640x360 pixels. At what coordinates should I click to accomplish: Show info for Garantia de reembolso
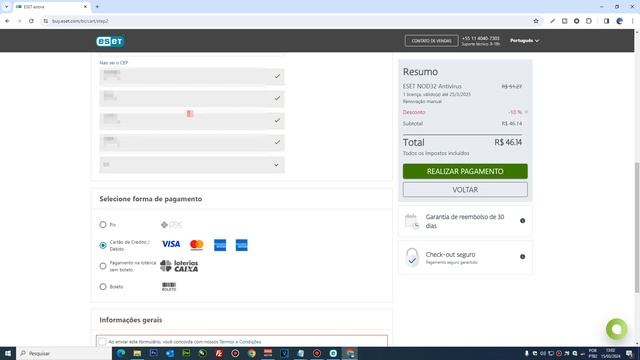522,221
